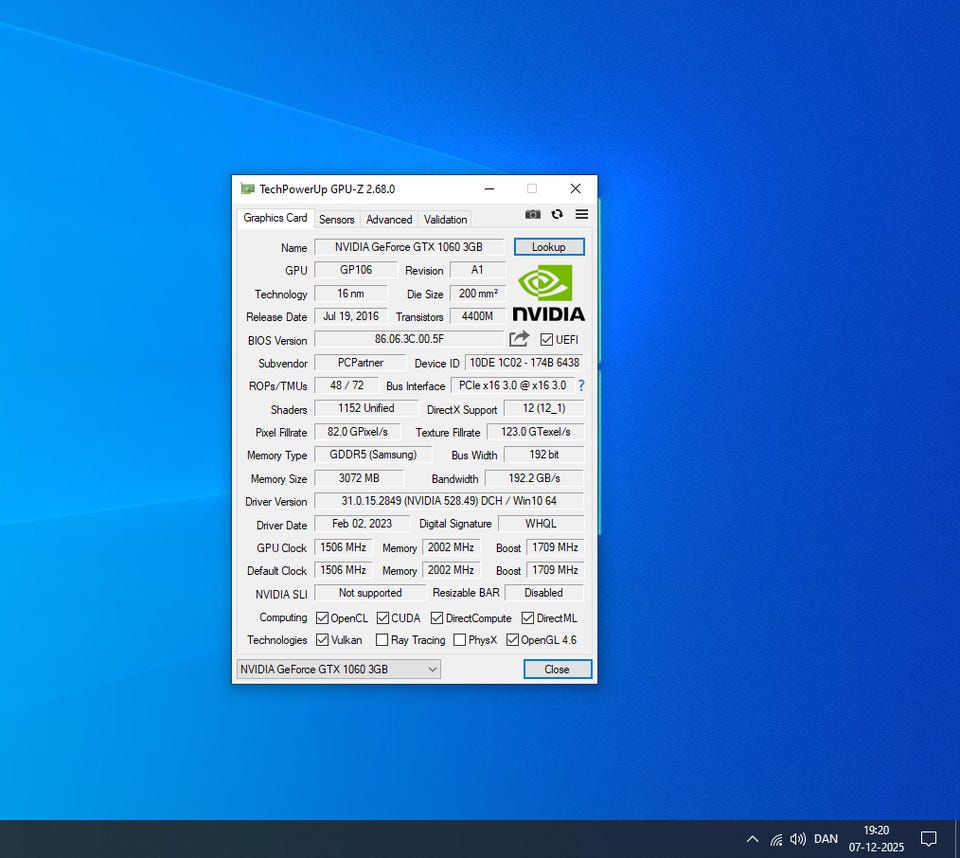Open the hamburger menu in GPU-Z
960x858 pixels.
581,215
